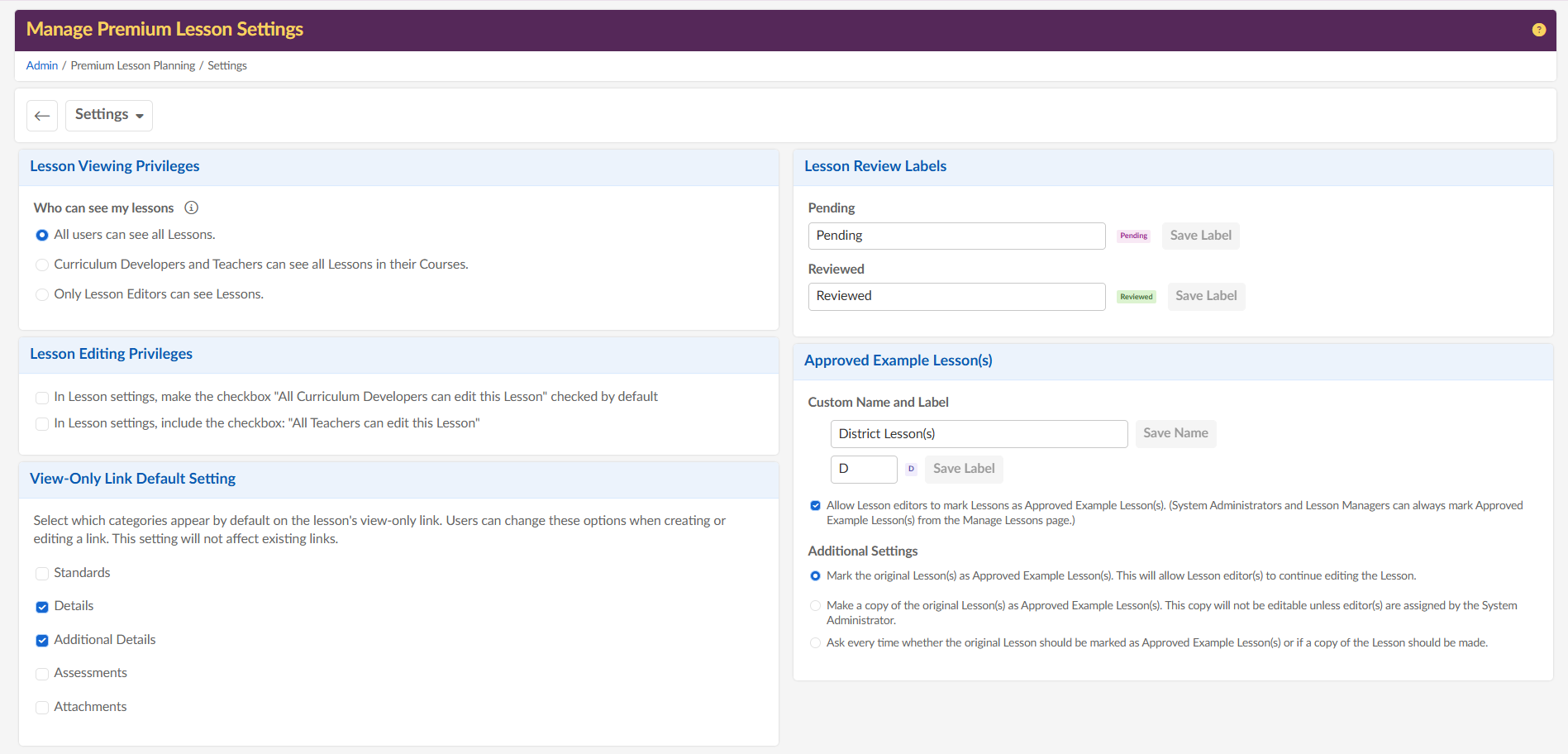Enable the Attachments checkbox

pyautogui.click(x=42, y=708)
